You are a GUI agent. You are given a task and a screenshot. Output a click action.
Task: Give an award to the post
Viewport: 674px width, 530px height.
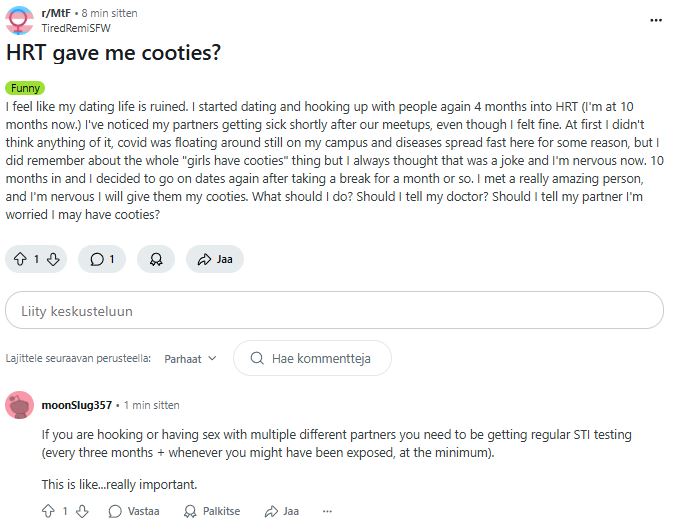pyautogui.click(x=156, y=259)
